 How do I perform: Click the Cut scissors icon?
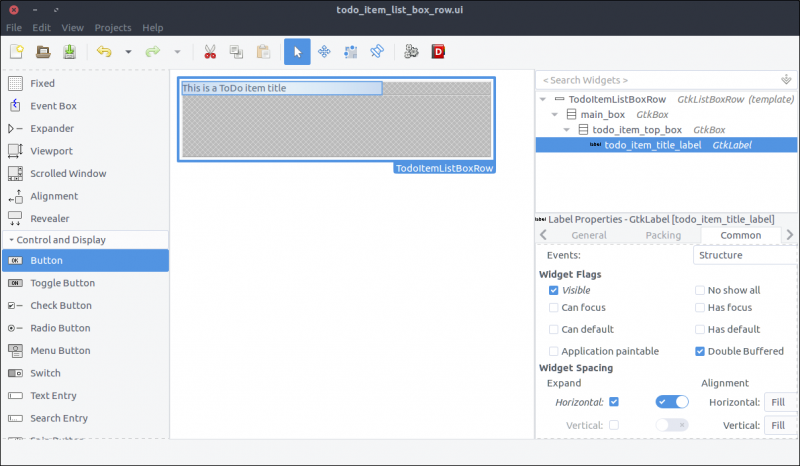tap(210, 52)
